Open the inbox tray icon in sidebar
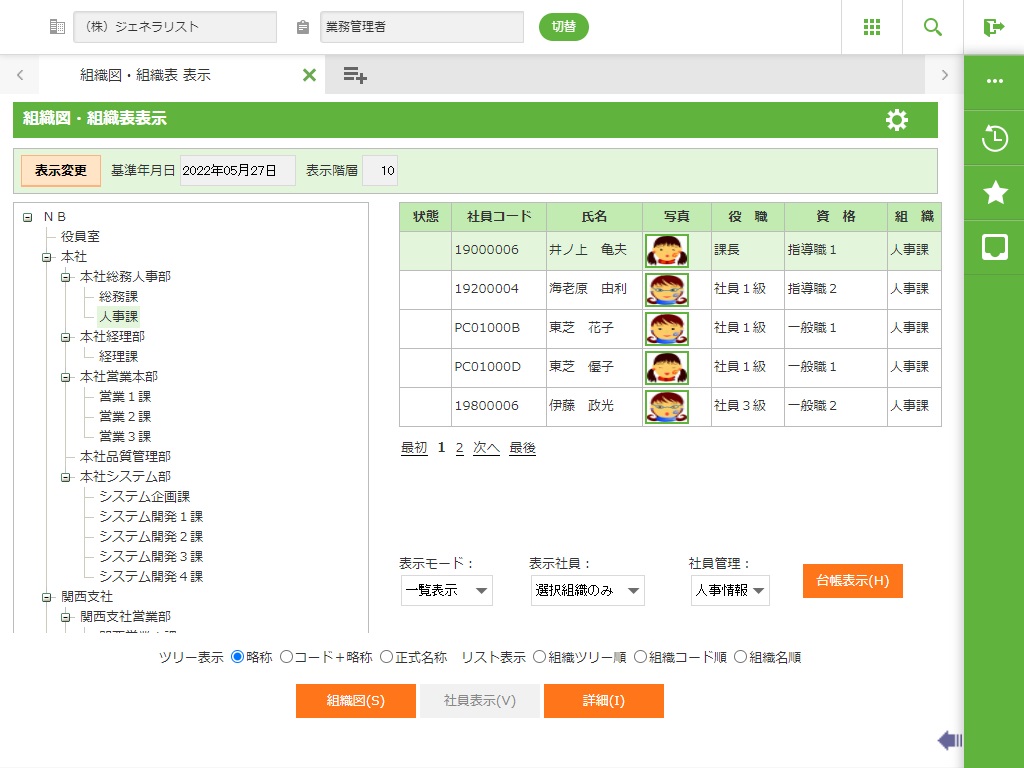1024x768 pixels. coord(994,247)
